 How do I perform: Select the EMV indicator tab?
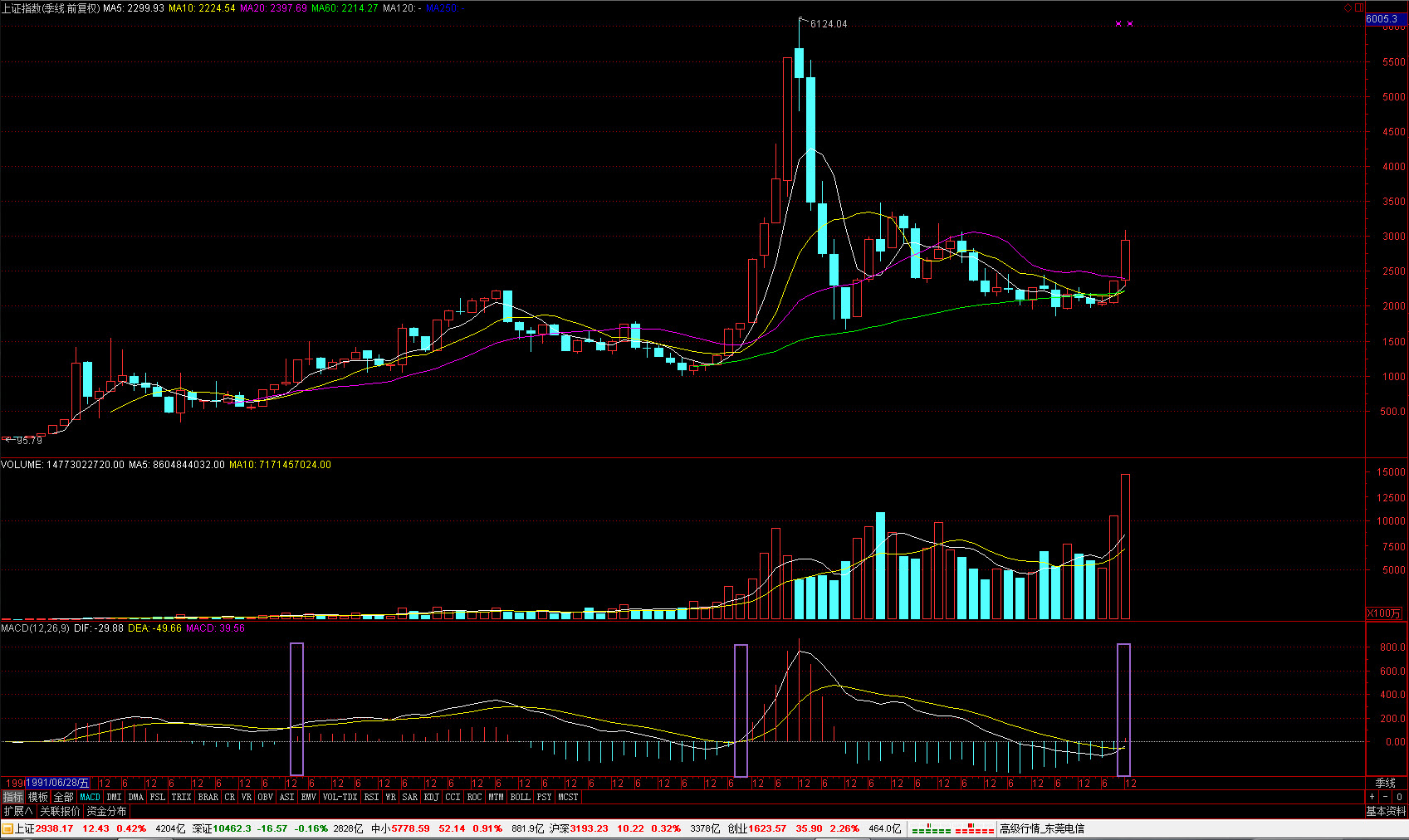point(309,797)
